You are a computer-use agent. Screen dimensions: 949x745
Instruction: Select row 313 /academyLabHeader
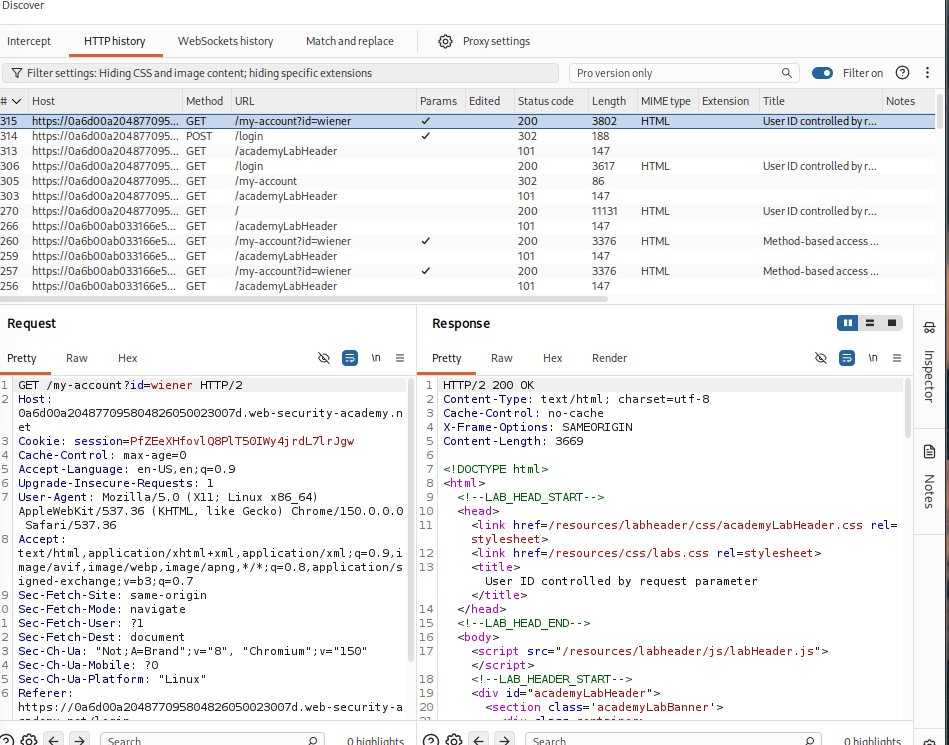[x=467, y=151]
